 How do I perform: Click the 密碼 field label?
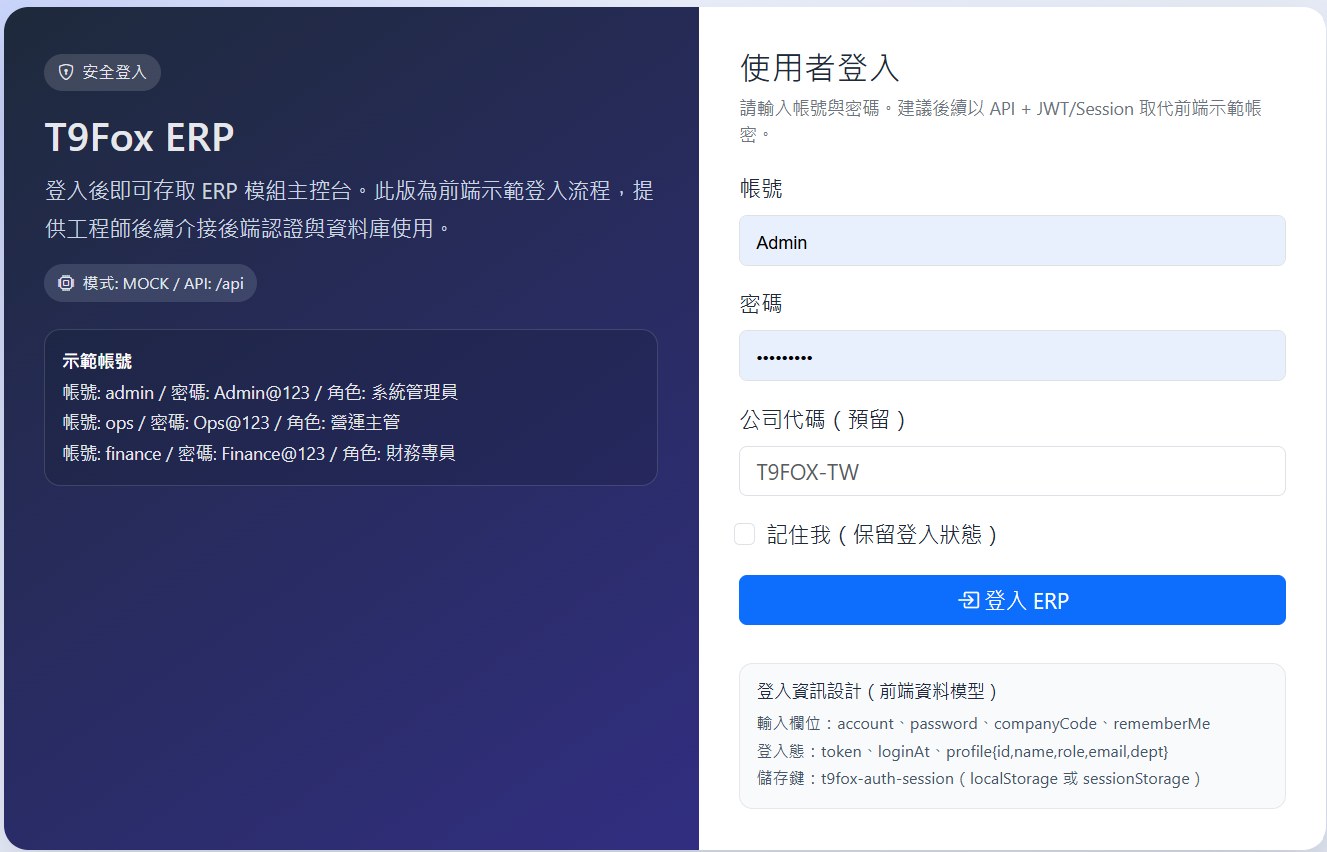[x=761, y=304]
